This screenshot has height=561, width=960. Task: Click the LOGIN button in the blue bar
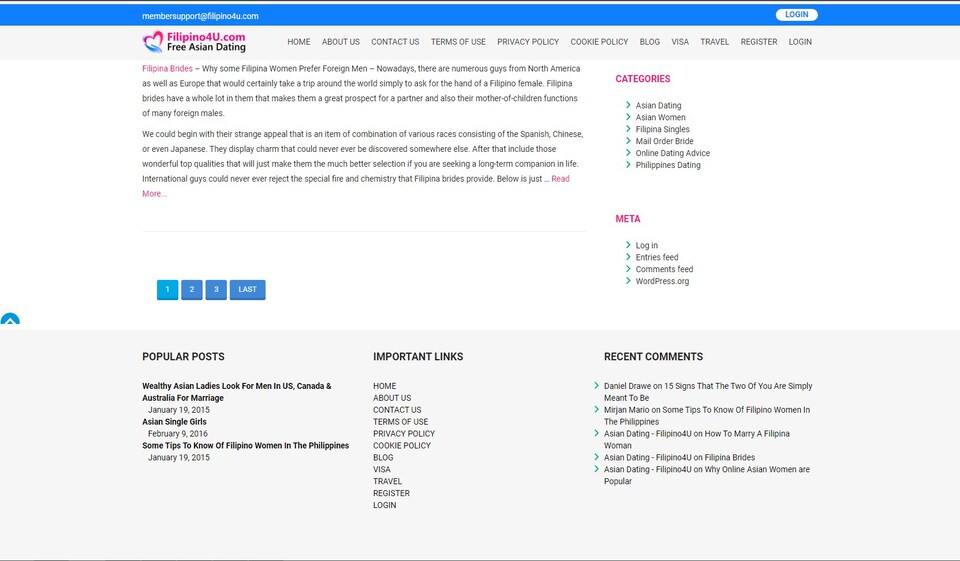[796, 15]
